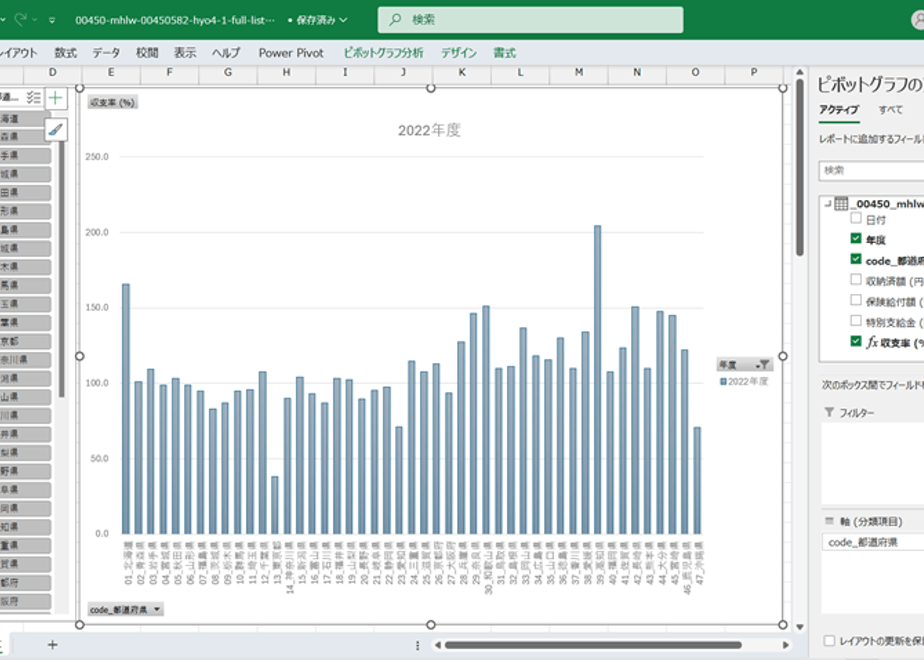The image size is (924, 660).
Task: Select column header H
Action: 286,72
